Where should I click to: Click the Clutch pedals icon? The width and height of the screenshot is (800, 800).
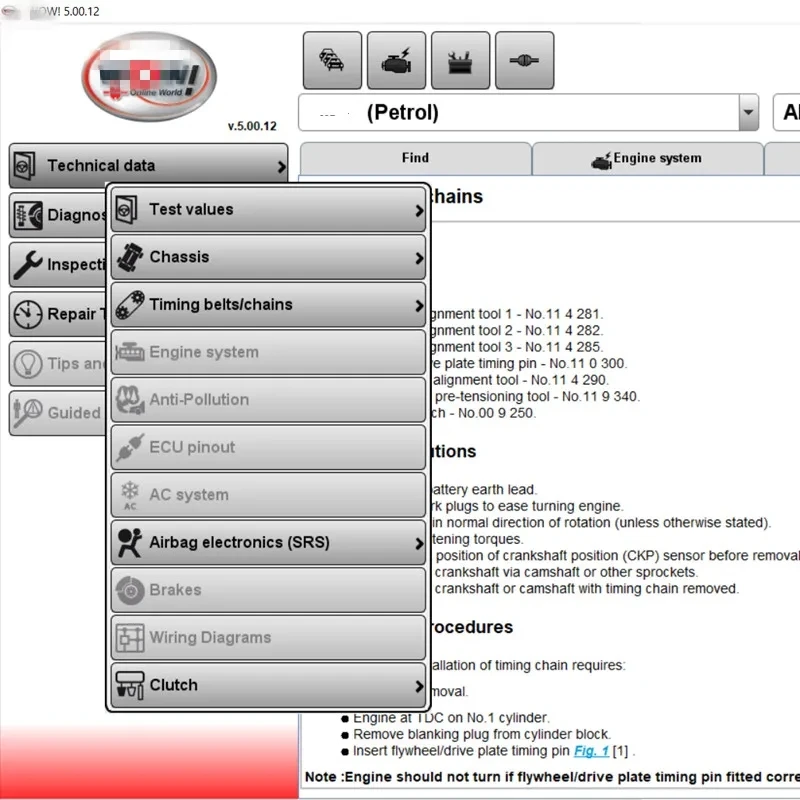click(x=130, y=685)
